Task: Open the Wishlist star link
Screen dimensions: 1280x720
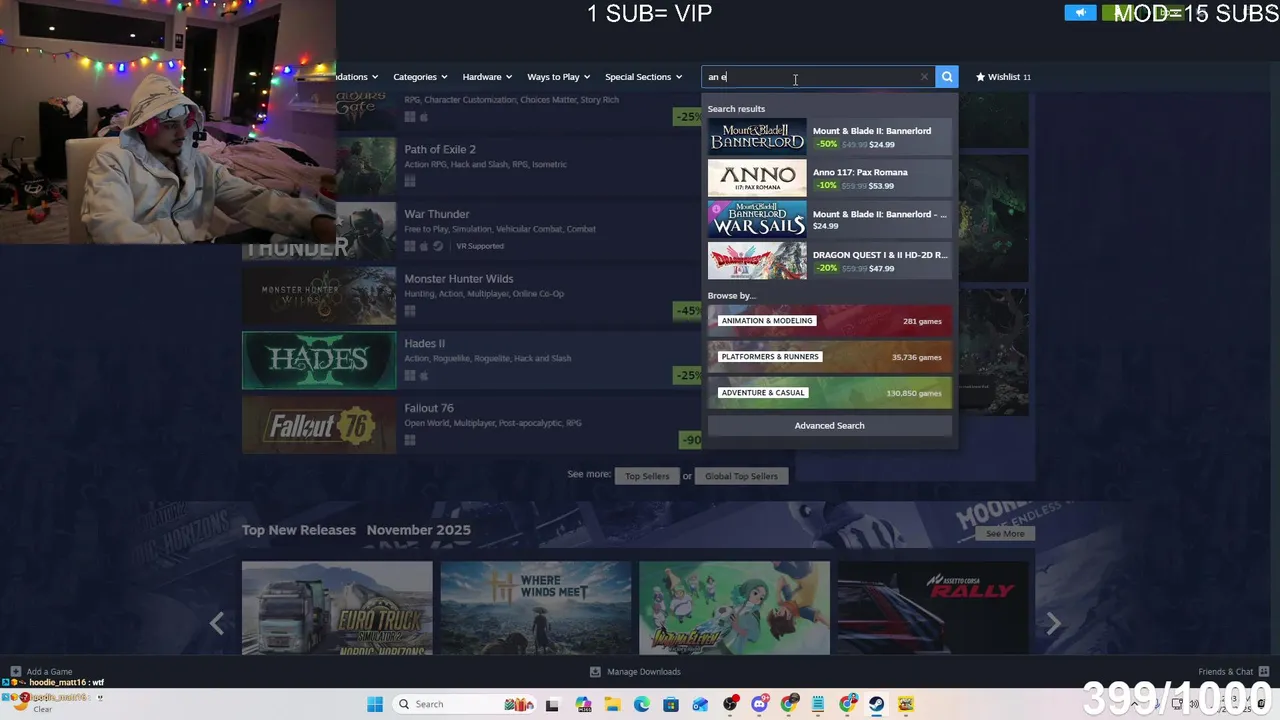Action: click(1003, 77)
